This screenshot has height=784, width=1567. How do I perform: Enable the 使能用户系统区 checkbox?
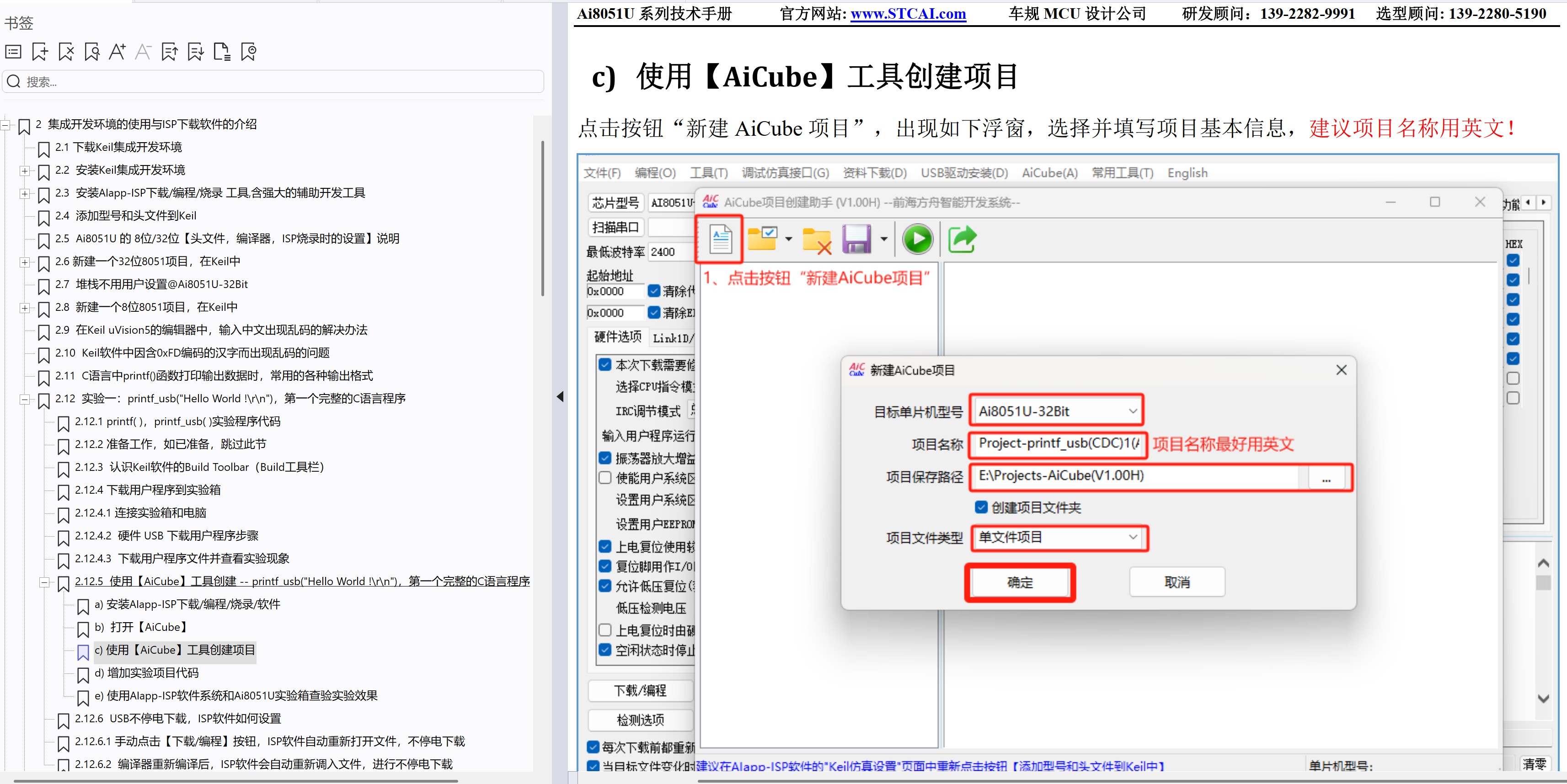point(604,477)
